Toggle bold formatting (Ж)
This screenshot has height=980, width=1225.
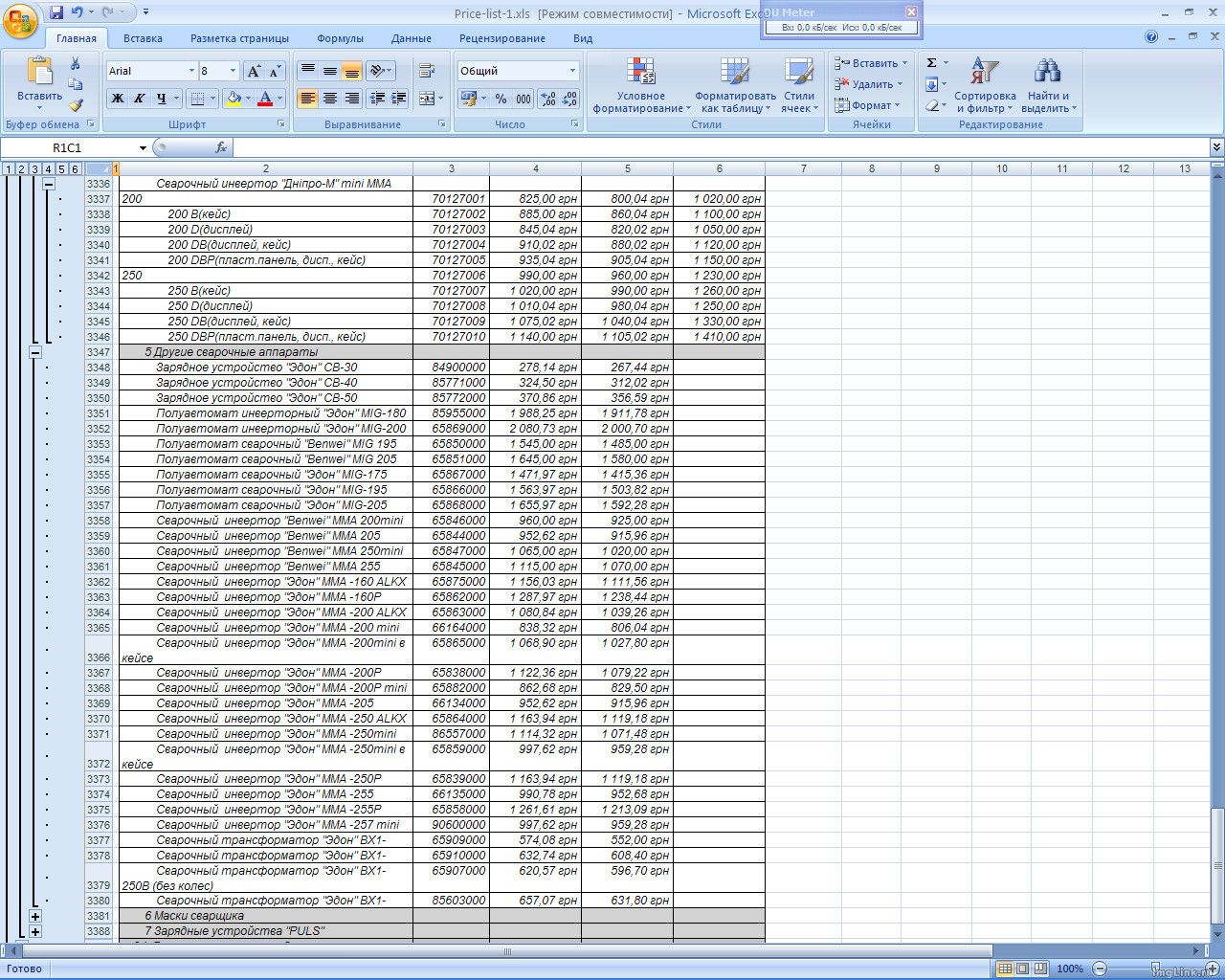pyautogui.click(x=118, y=98)
